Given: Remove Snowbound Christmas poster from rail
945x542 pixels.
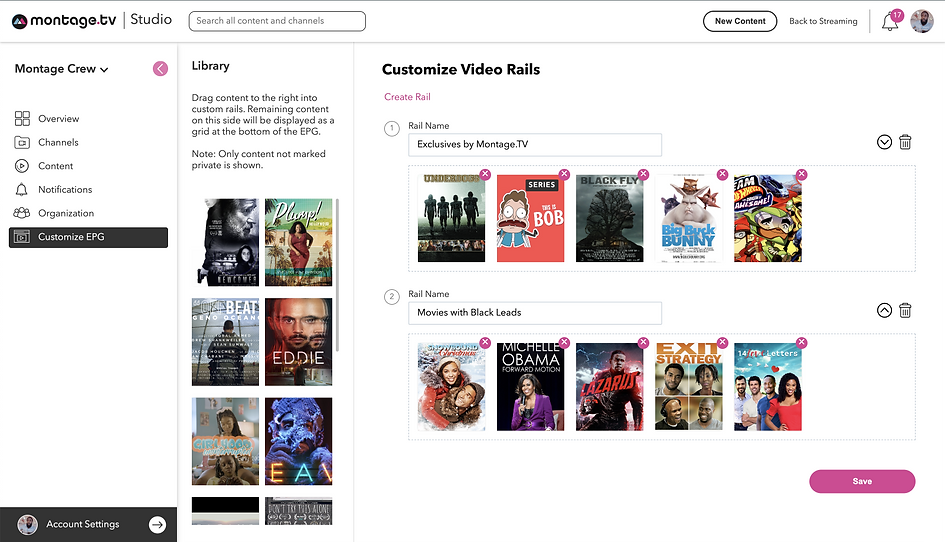Looking at the screenshot, I should click(x=485, y=342).
